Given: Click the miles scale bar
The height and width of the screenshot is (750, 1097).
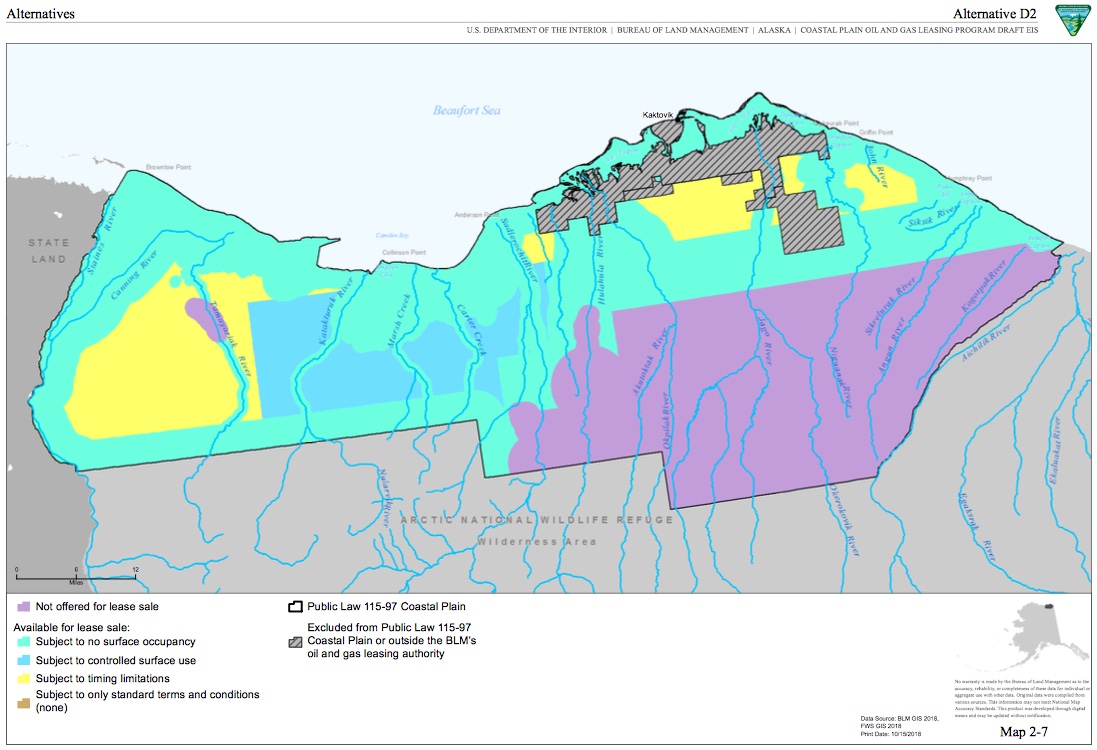Looking at the screenshot, I should (76, 576).
